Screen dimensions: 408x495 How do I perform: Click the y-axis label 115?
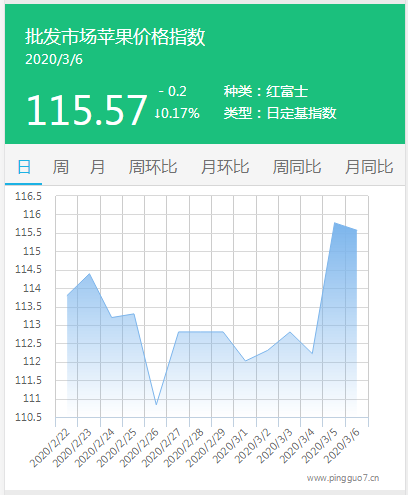(x=32, y=251)
